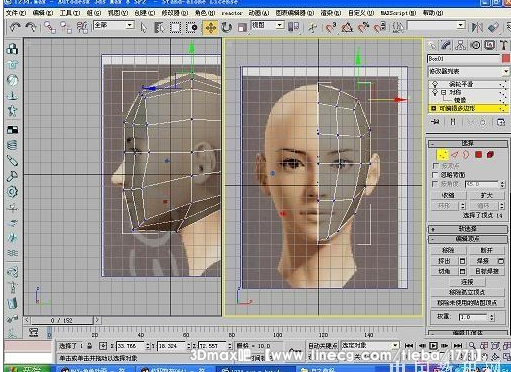Select Vertex sub-object level icon
511x372 pixels.
[x=442, y=154]
